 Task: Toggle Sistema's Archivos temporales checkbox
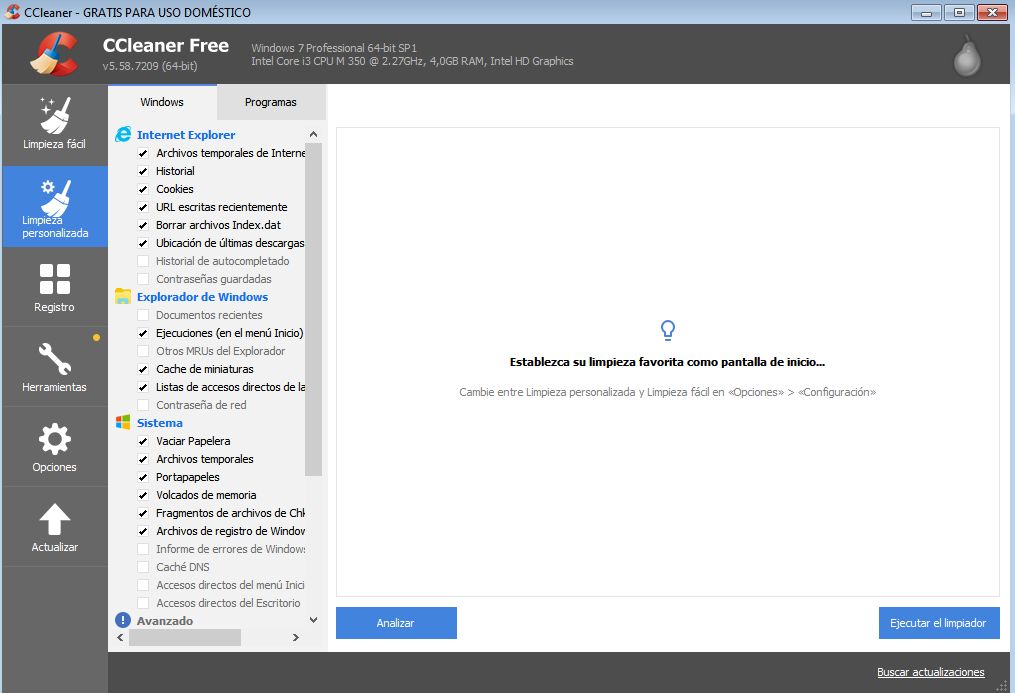point(143,459)
